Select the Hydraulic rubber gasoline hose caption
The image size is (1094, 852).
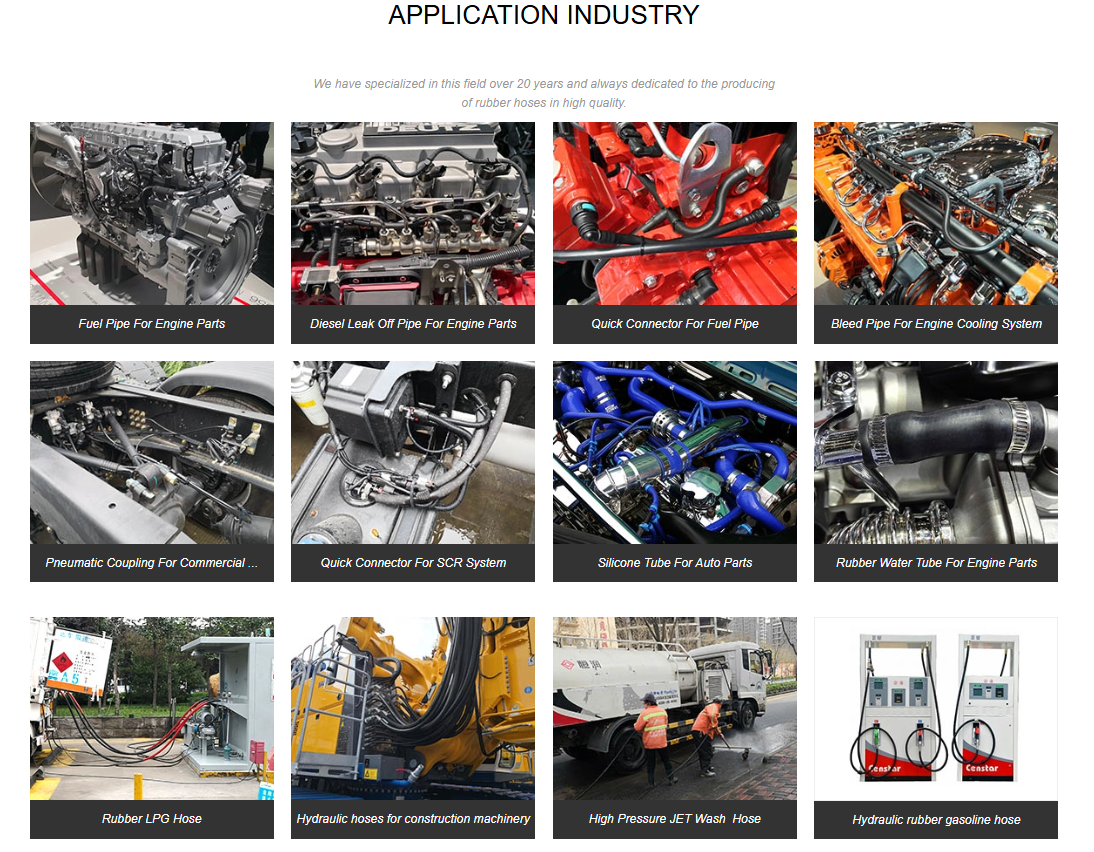tap(935, 820)
